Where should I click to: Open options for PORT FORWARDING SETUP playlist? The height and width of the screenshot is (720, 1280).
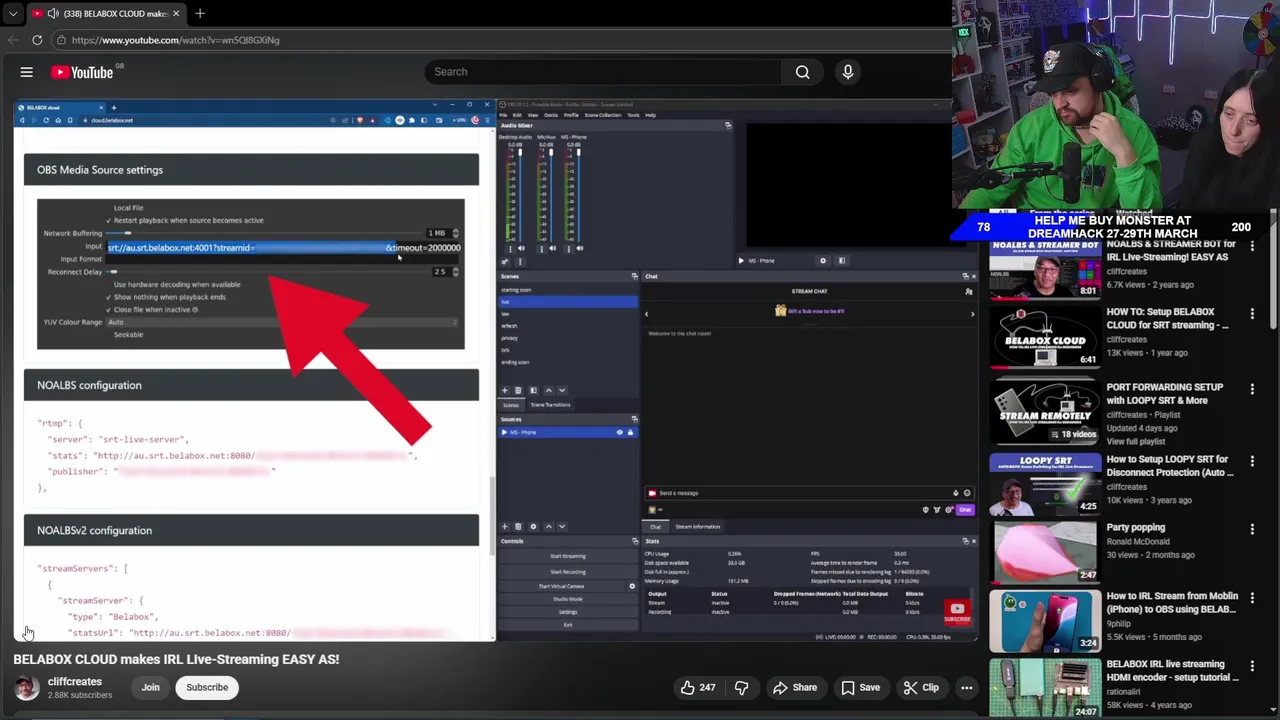coord(1252,388)
